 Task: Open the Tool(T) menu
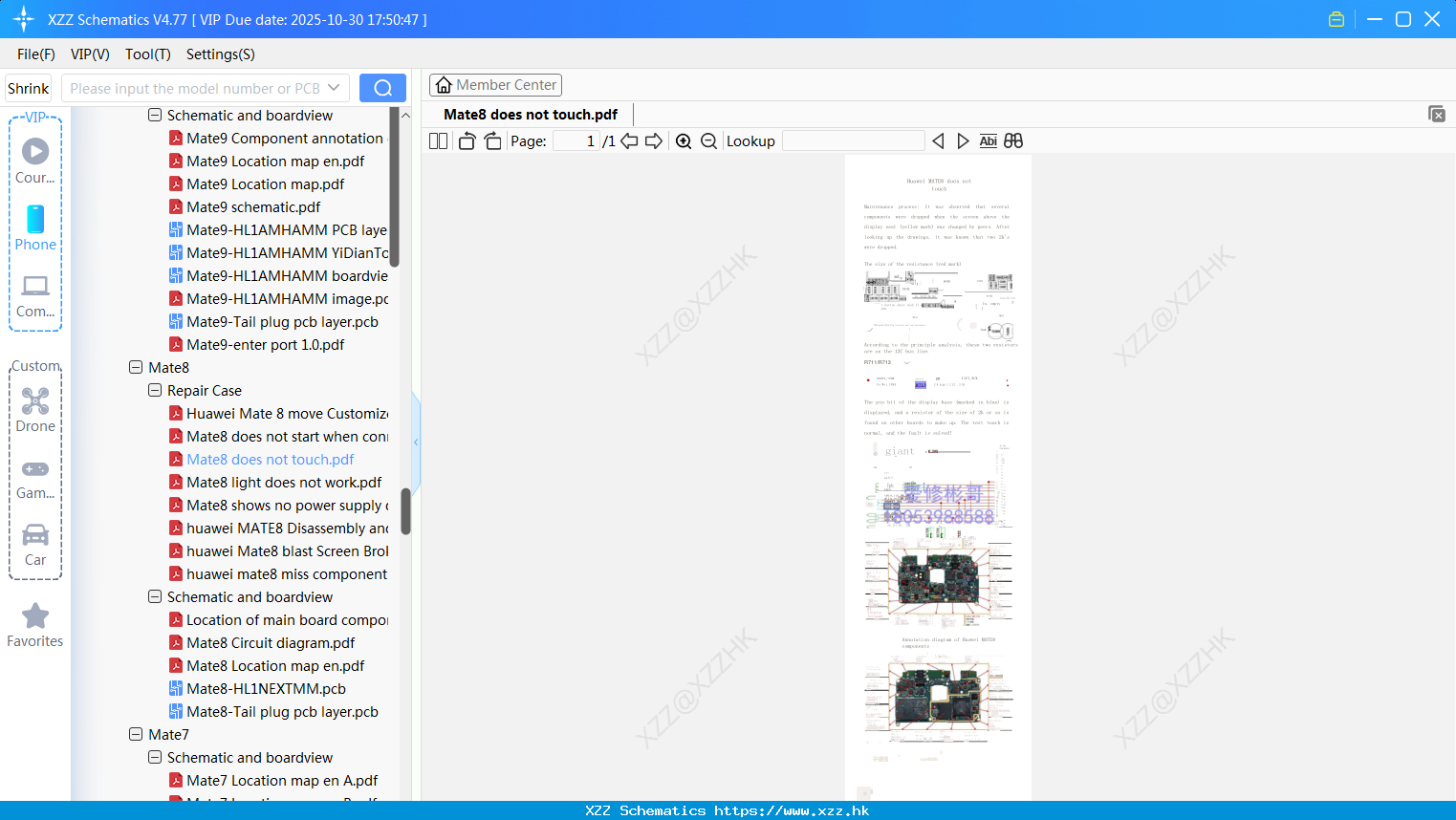point(148,54)
